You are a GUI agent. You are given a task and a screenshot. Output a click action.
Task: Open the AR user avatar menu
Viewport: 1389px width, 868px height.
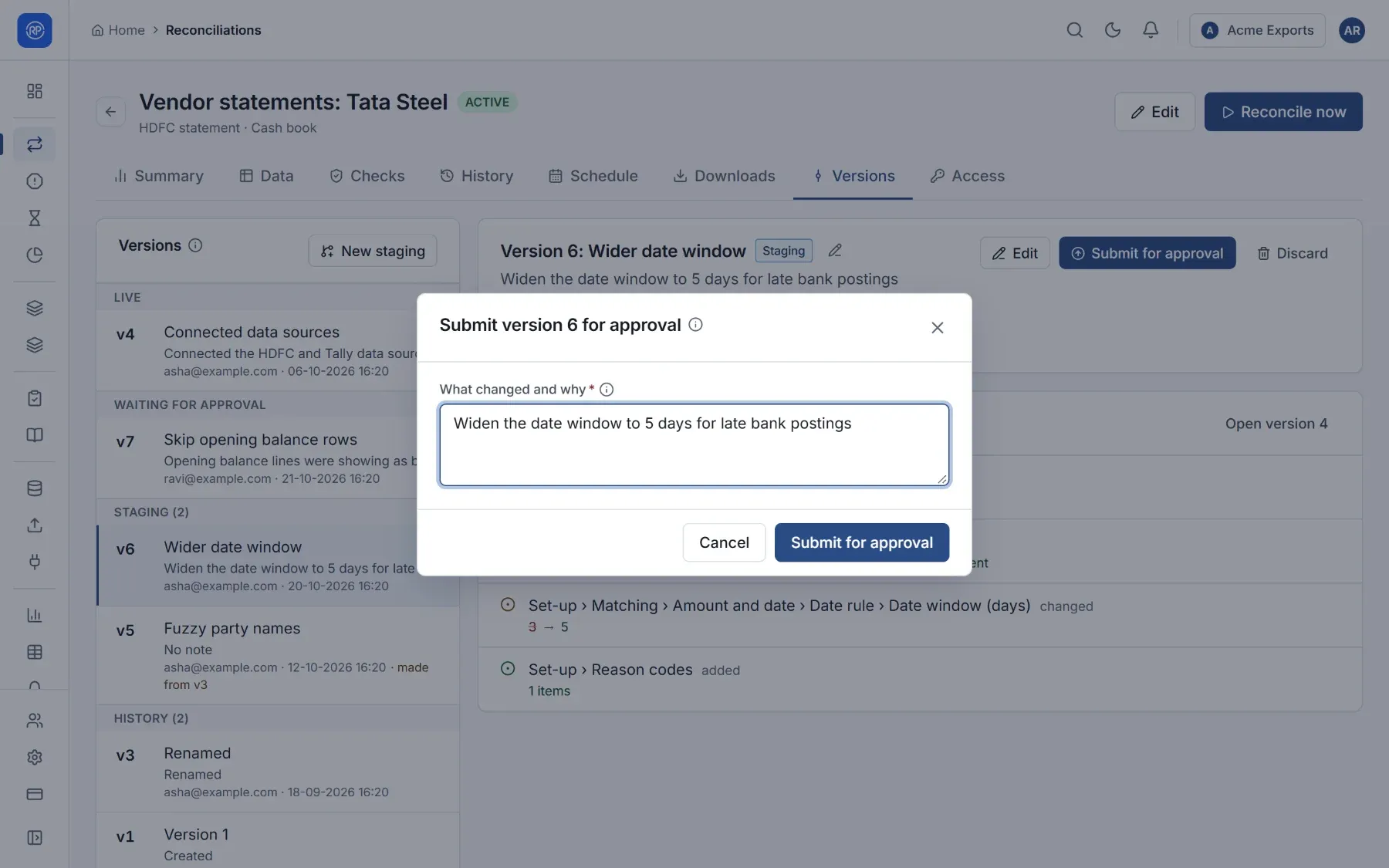(1351, 30)
